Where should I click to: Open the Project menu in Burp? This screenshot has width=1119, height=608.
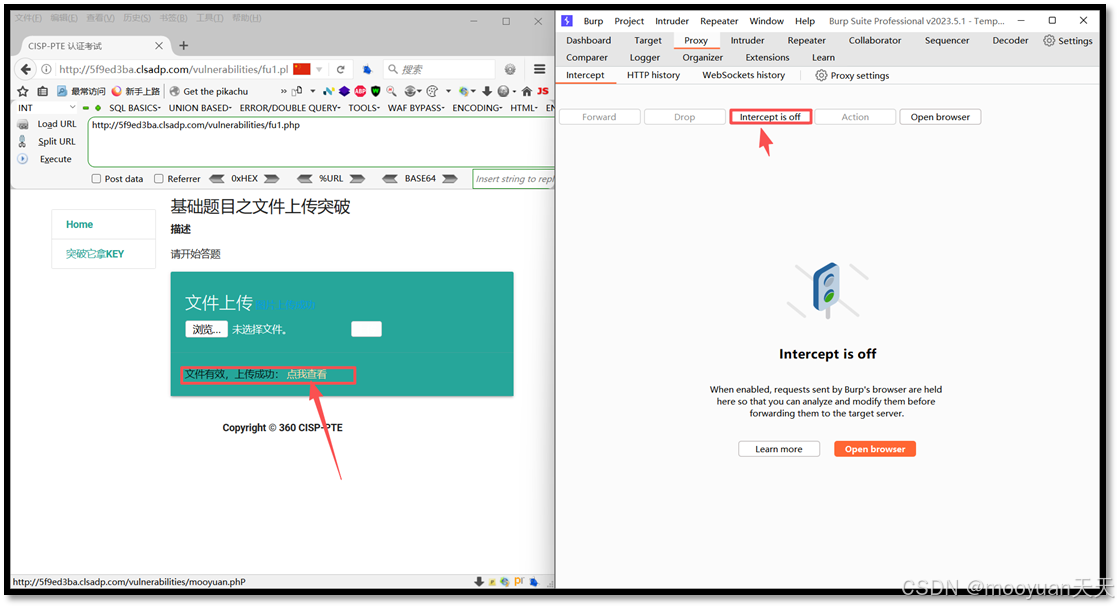click(x=629, y=21)
